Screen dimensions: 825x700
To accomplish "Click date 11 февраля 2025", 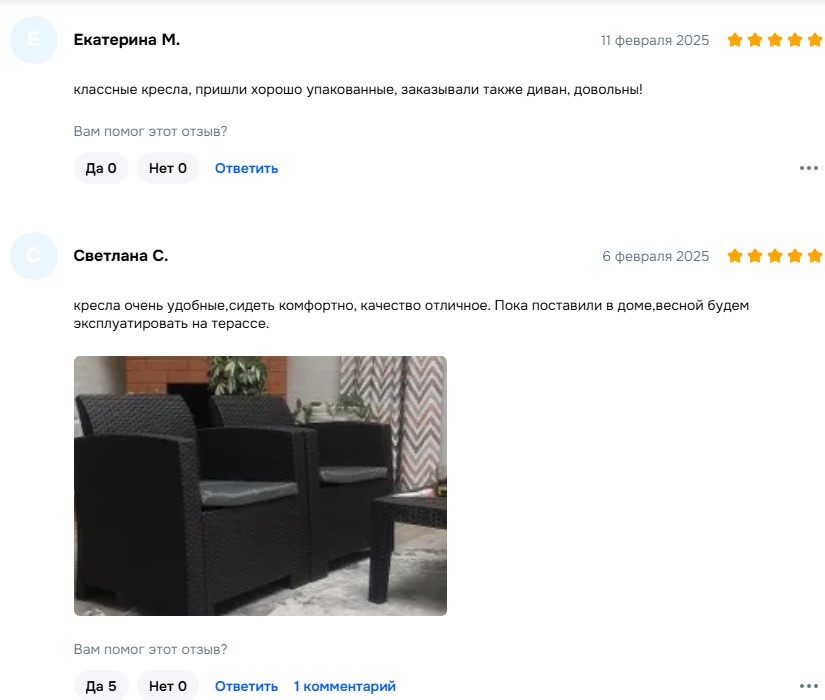I will pyautogui.click(x=655, y=41).
